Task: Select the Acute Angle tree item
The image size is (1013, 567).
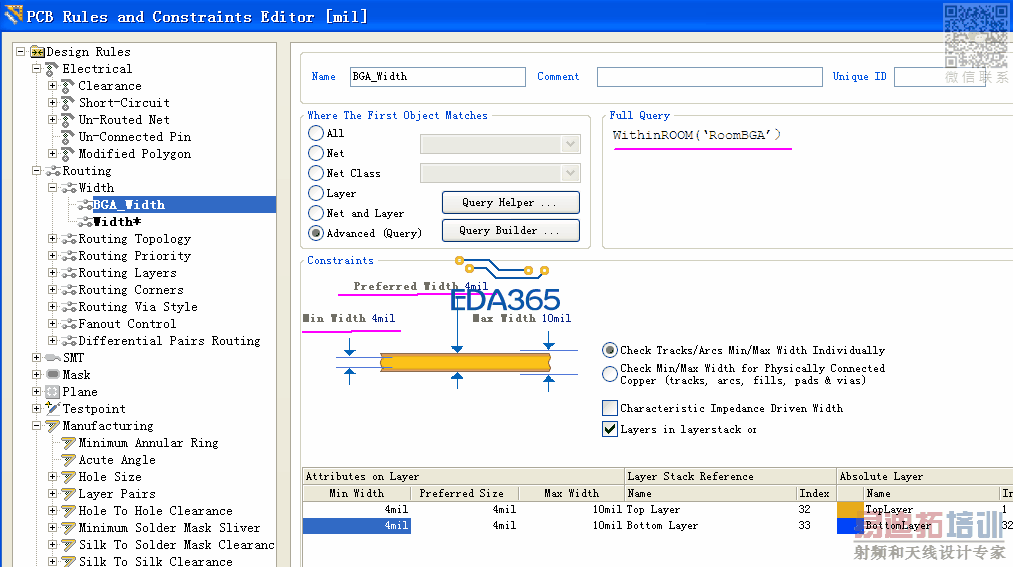Action: [117, 460]
